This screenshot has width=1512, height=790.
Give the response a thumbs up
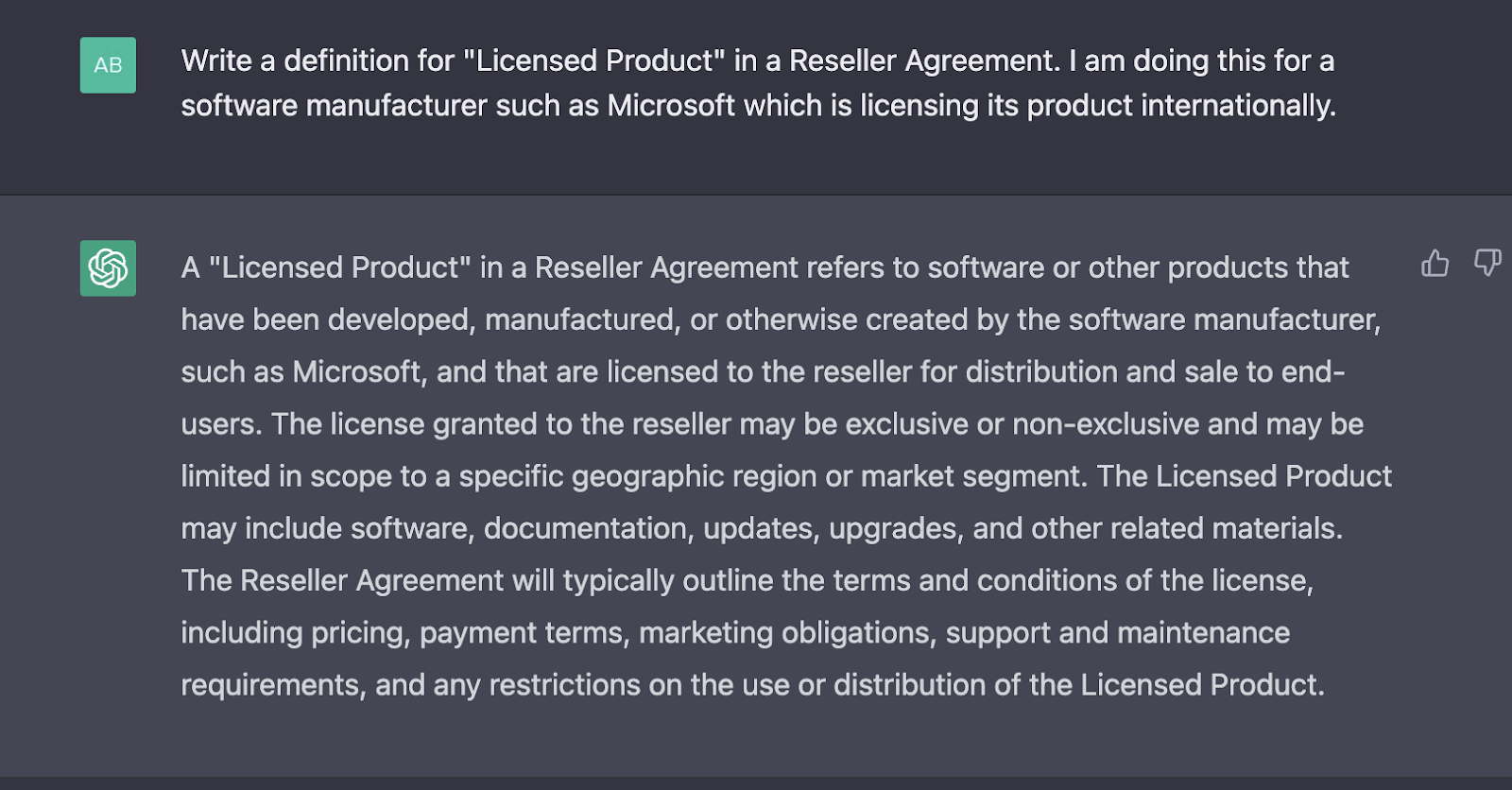[x=1435, y=263]
